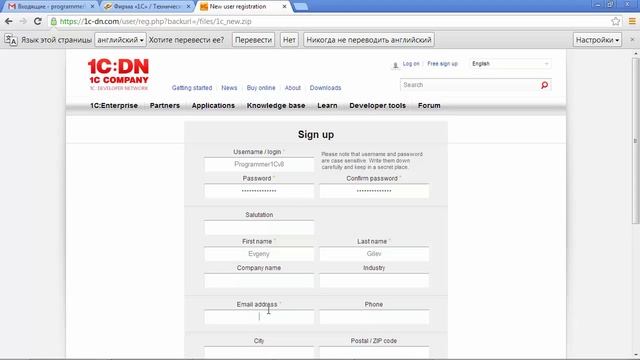
Task: Close the Фирма 1С tab
Action: click(189, 7)
